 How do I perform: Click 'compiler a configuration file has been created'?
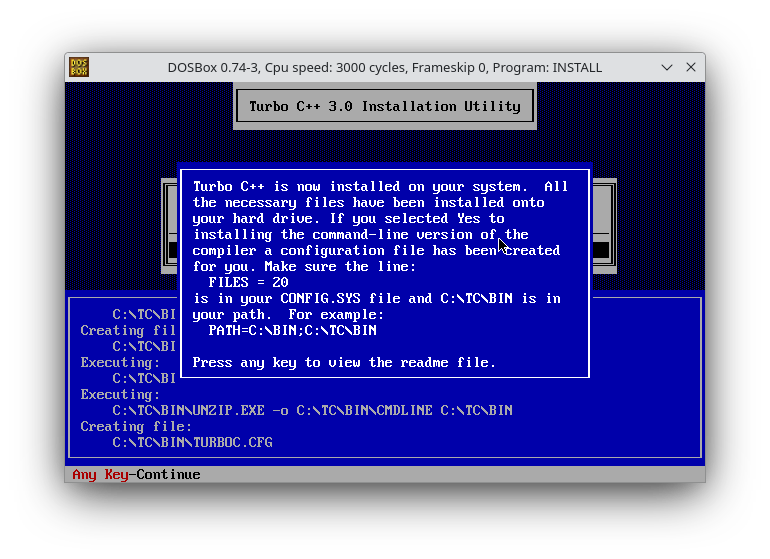[x=376, y=251]
